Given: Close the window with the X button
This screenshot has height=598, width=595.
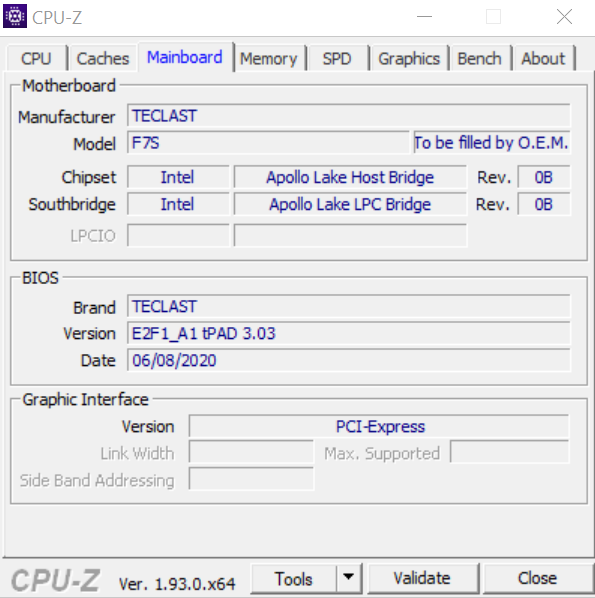Looking at the screenshot, I should coord(564,17).
